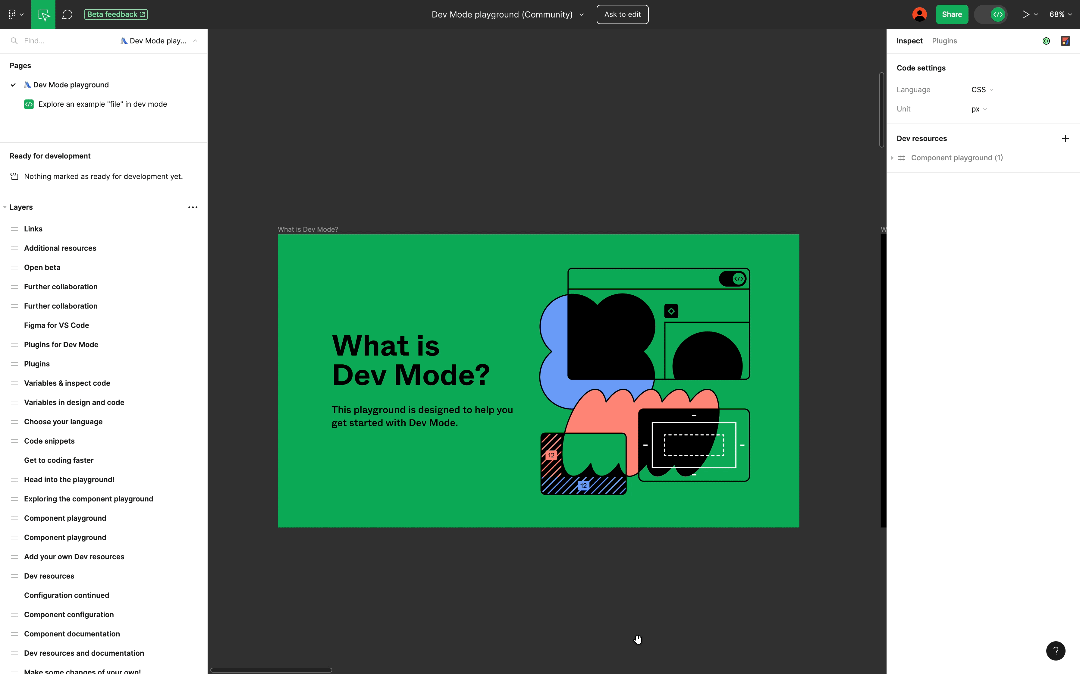Screen dimensions: 1080x674
Task: Click the Present play icon
Action: 1026,14
